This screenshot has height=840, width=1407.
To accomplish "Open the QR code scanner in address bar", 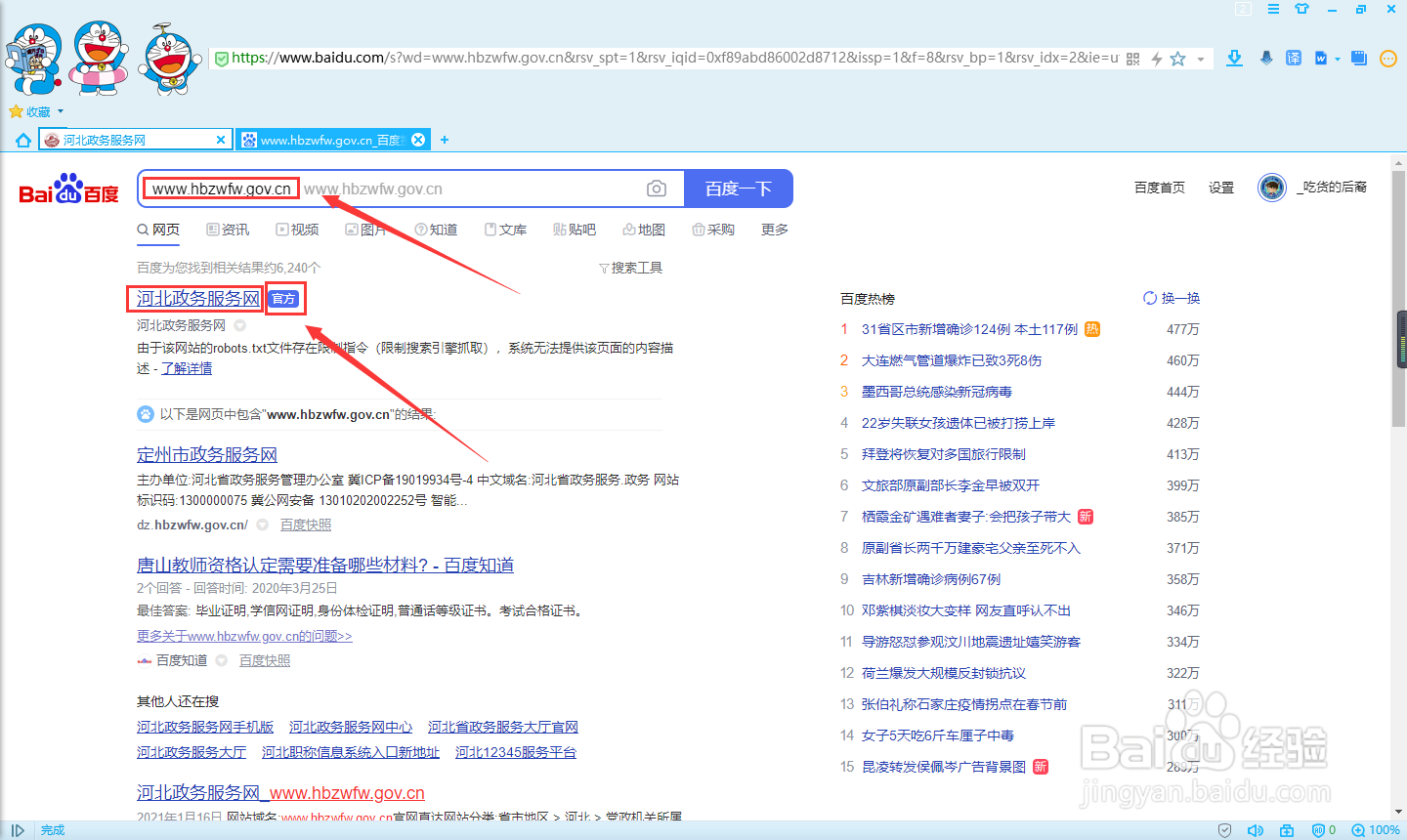I will tap(1132, 59).
